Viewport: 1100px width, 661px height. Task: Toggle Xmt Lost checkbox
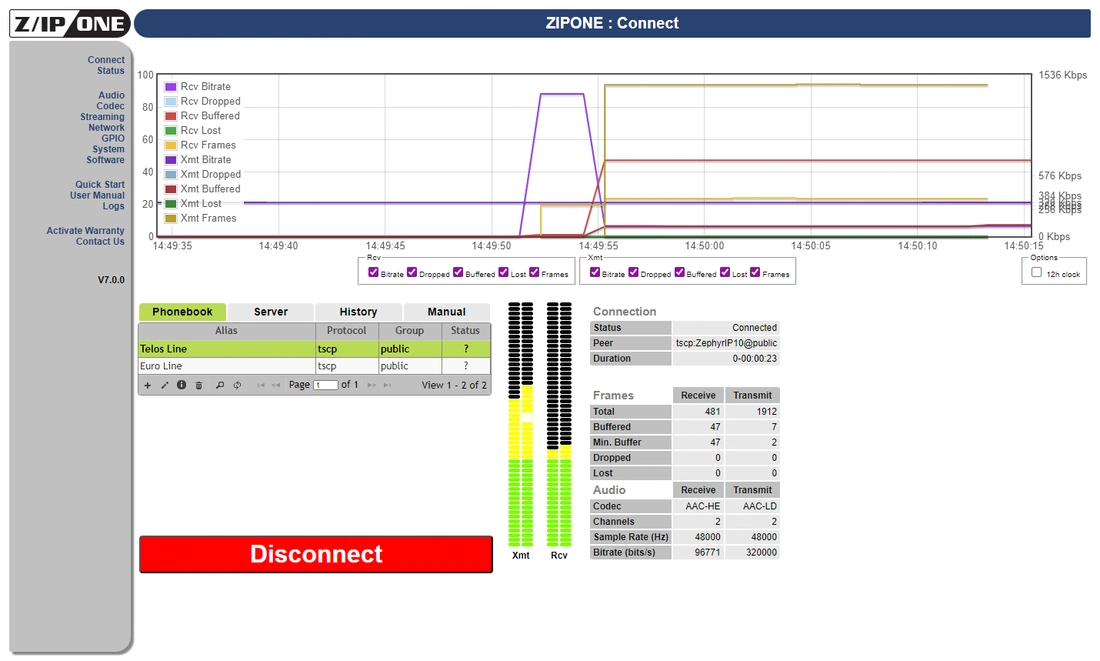(725, 272)
